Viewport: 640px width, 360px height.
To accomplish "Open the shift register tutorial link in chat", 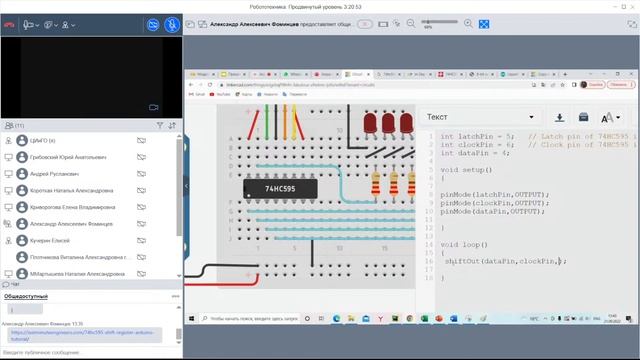I will [83, 336].
